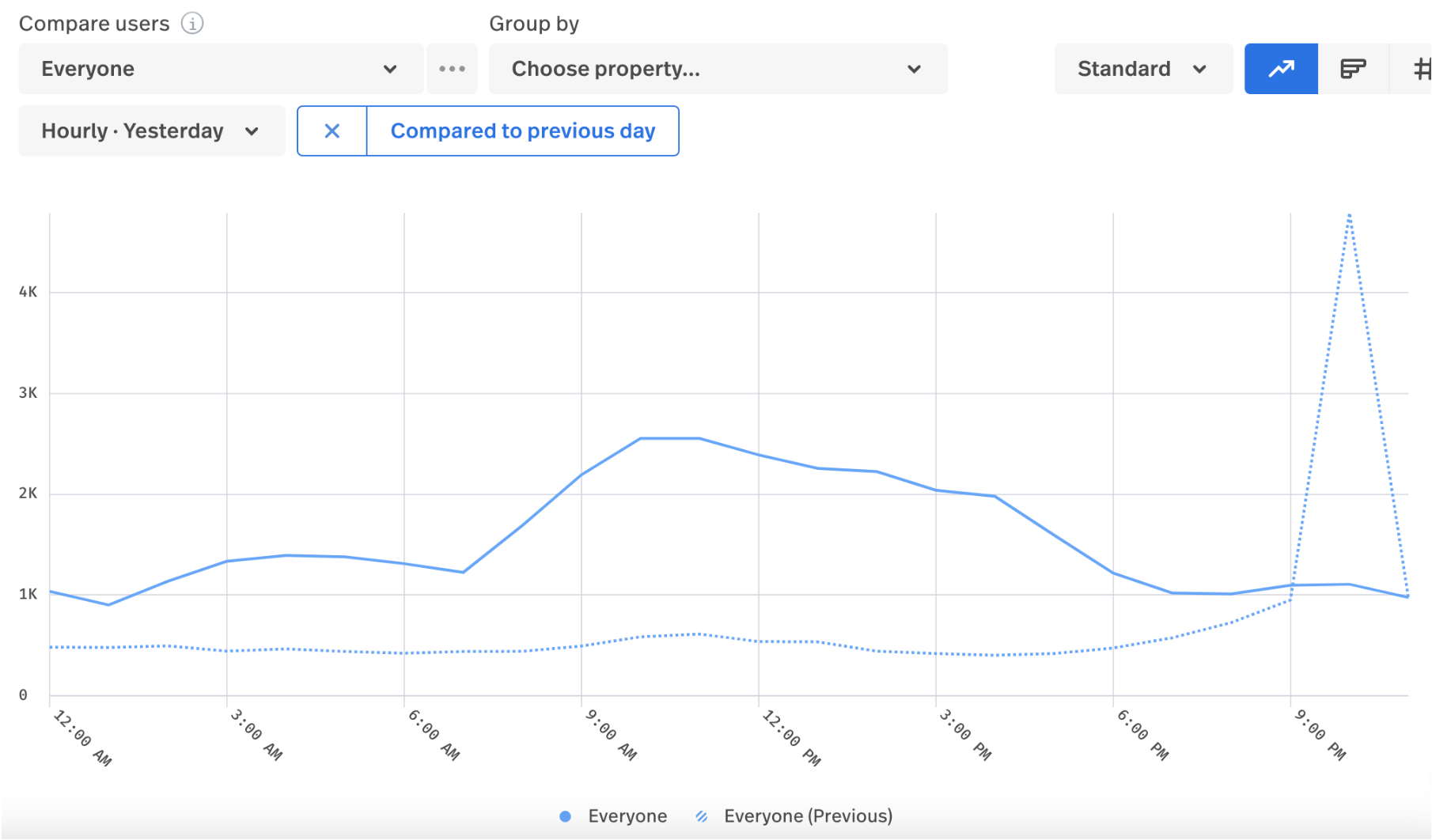Click the info icon beside Compare users
Image resolution: width=1432 pixels, height=840 pixels.
click(x=192, y=24)
